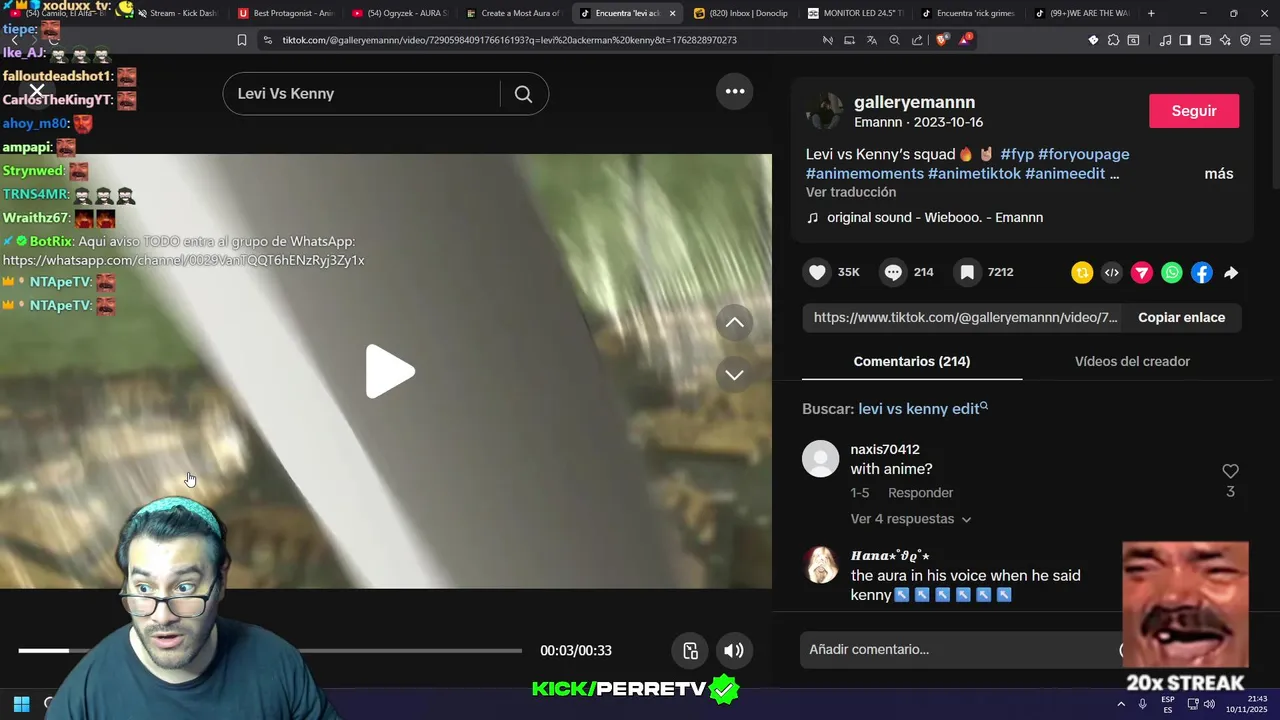The width and height of the screenshot is (1280, 720).
Task: Expand the description with más
Action: pyautogui.click(x=1219, y=174)
